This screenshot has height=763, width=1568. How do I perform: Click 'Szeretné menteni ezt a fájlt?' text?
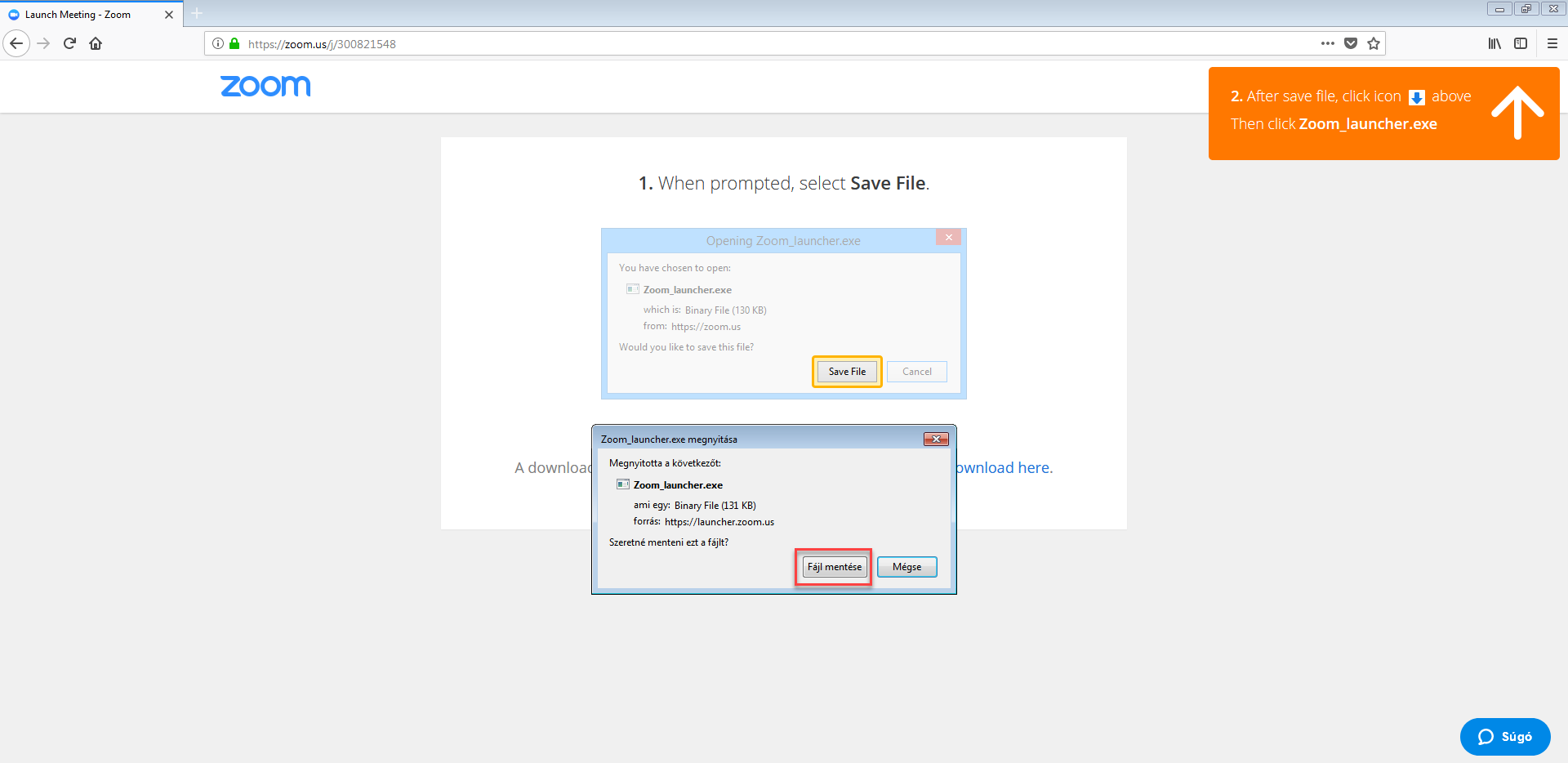[x=669, y=542]
